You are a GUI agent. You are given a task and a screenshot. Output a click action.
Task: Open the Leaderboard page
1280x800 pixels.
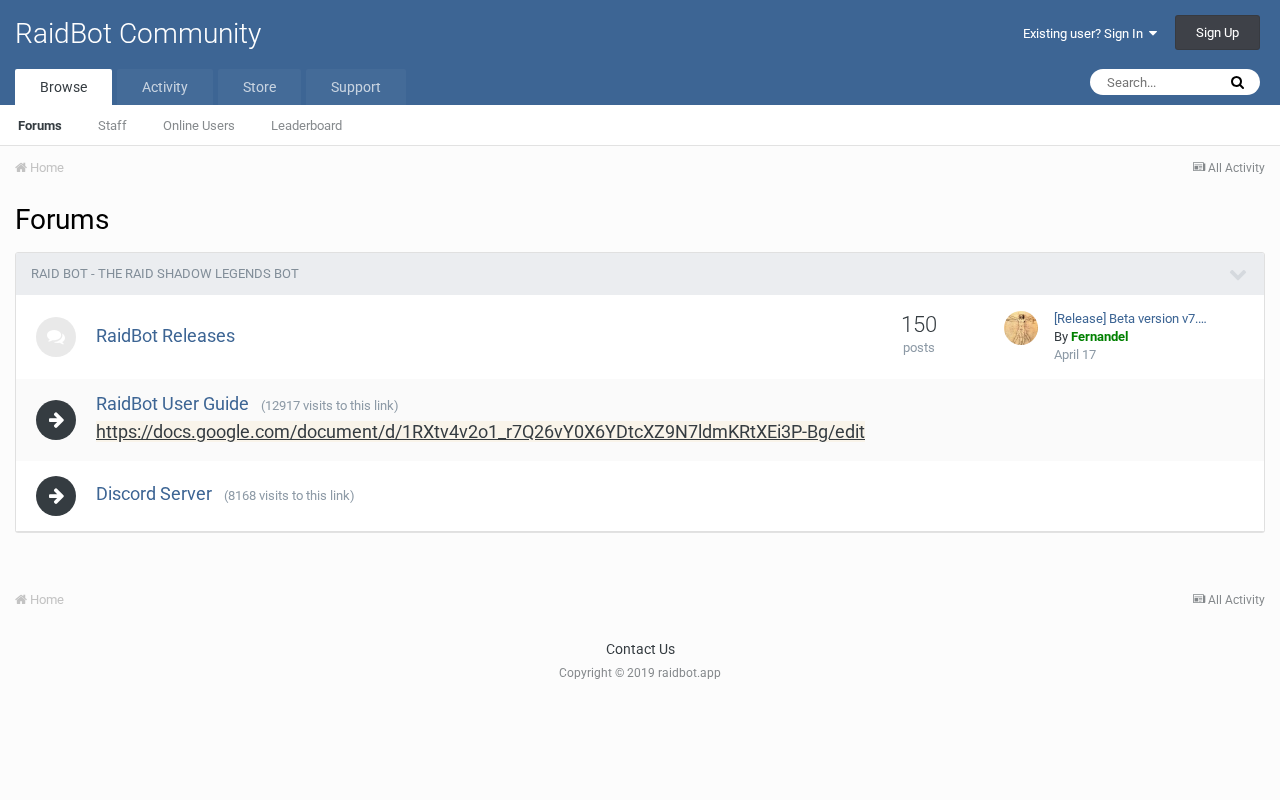click(306, 126)
